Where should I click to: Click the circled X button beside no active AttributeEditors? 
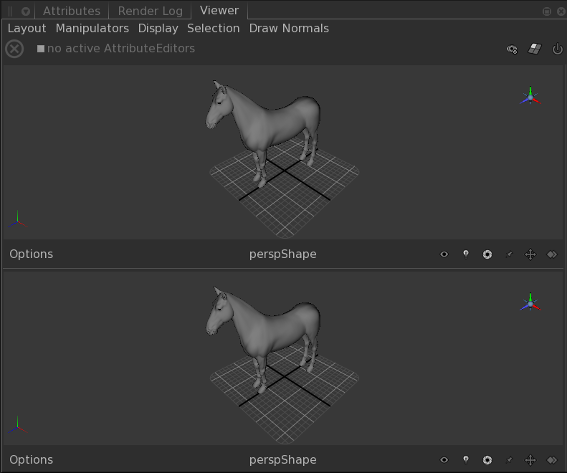14,49
